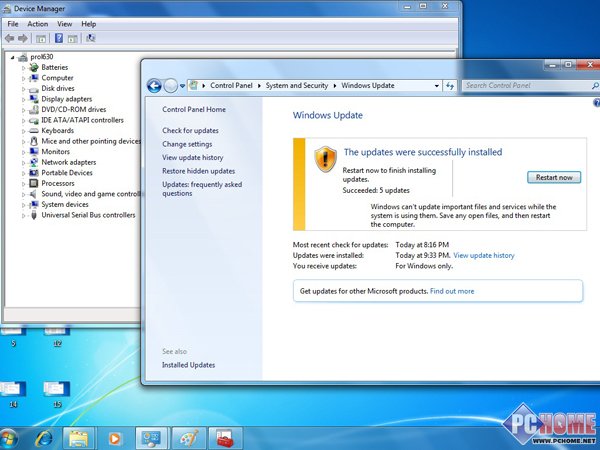Open the Windows Start orb

tap(8, 439)
